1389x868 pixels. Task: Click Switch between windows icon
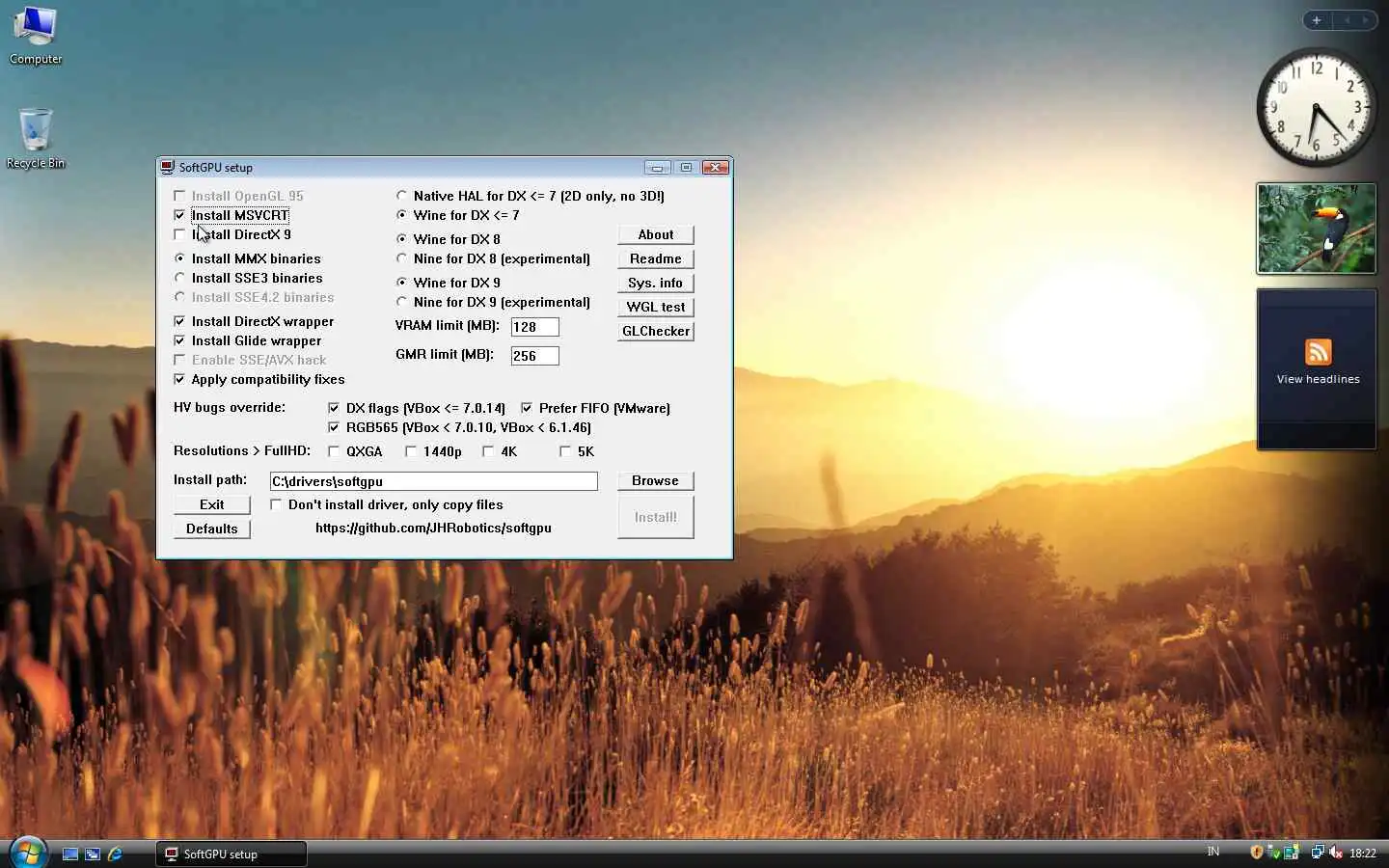pyautogui.click(x=93, y=854)
